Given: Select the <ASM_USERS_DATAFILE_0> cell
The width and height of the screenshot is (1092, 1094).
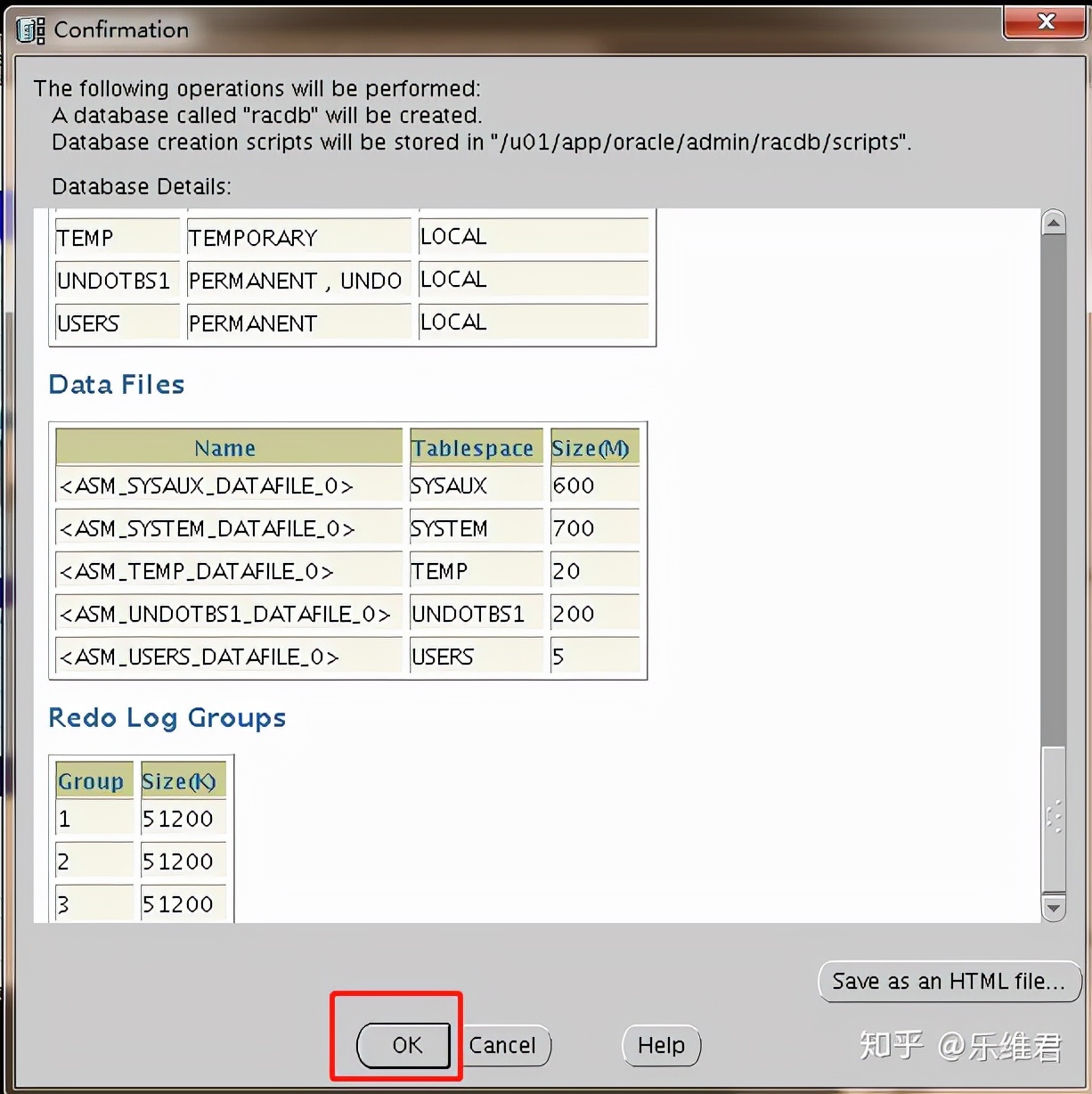Looking at the screenshot, I should 229,657.
